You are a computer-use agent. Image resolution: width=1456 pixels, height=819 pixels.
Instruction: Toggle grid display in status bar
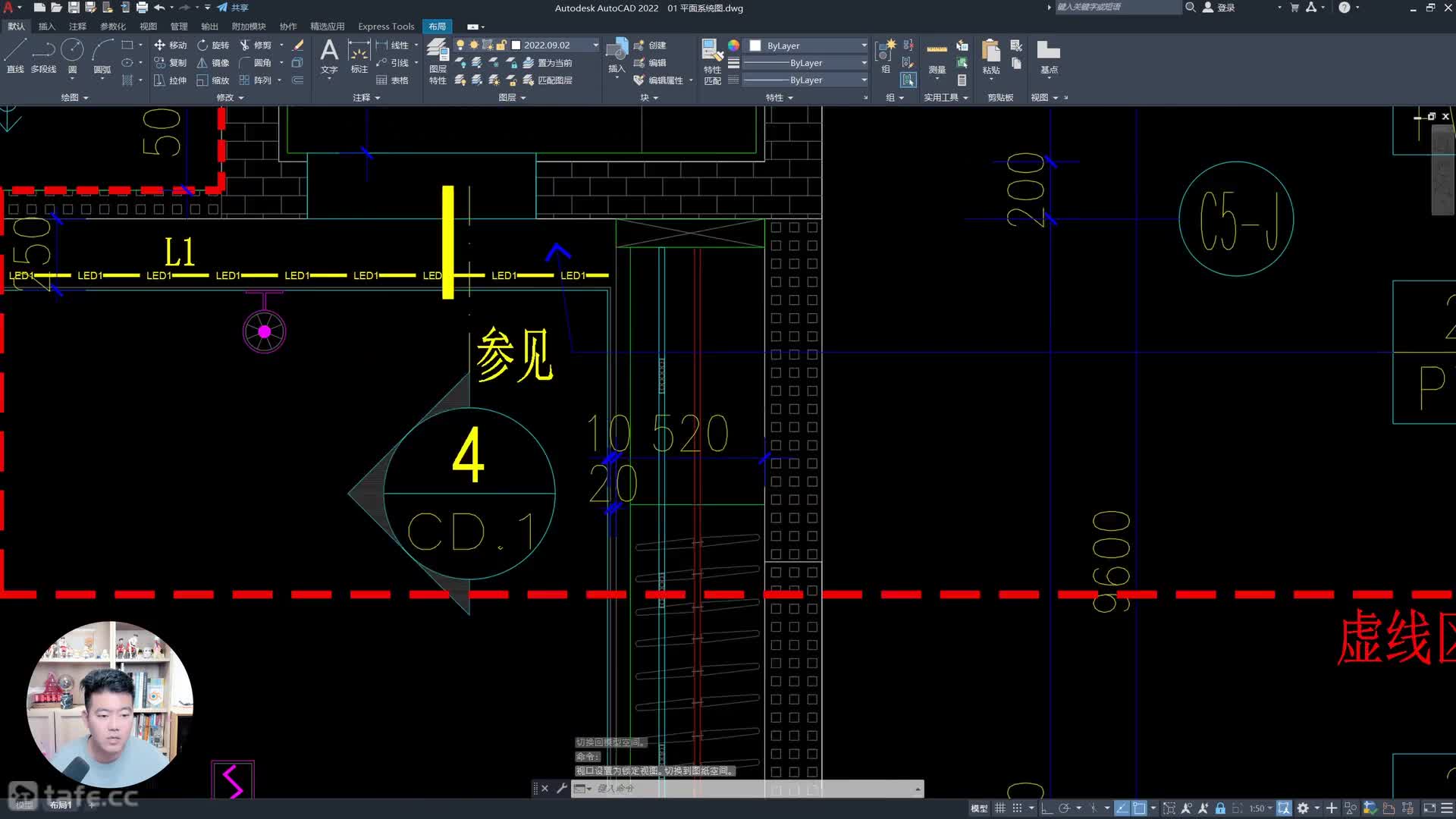[x=1000, y=808]
